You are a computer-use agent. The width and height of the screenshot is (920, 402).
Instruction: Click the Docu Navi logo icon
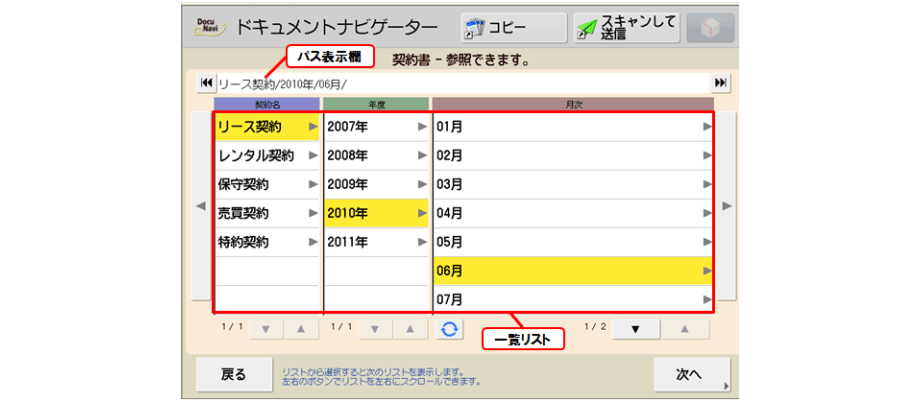pos(206,28)
